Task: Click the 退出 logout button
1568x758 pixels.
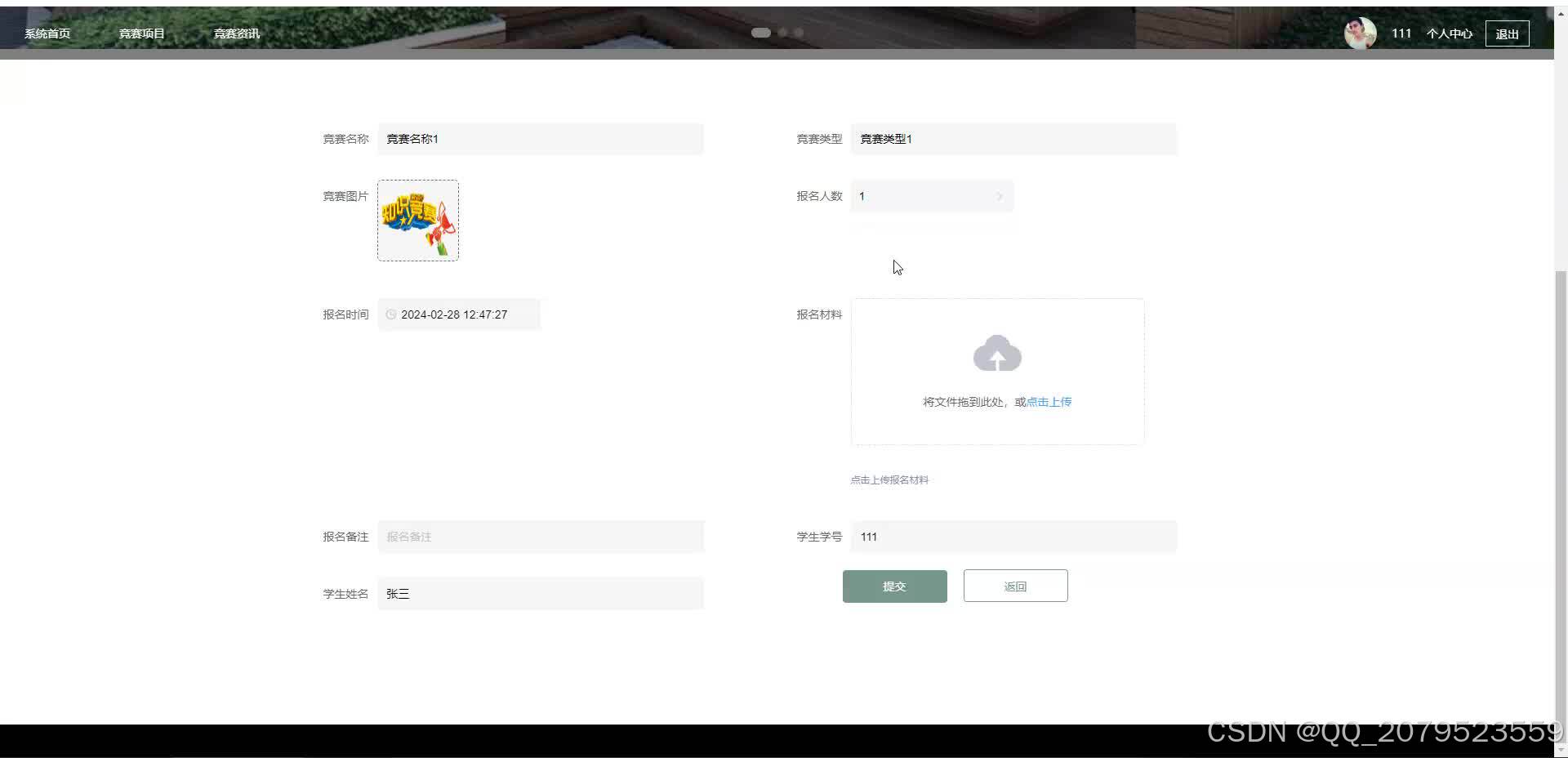Action: (1507, 33)
